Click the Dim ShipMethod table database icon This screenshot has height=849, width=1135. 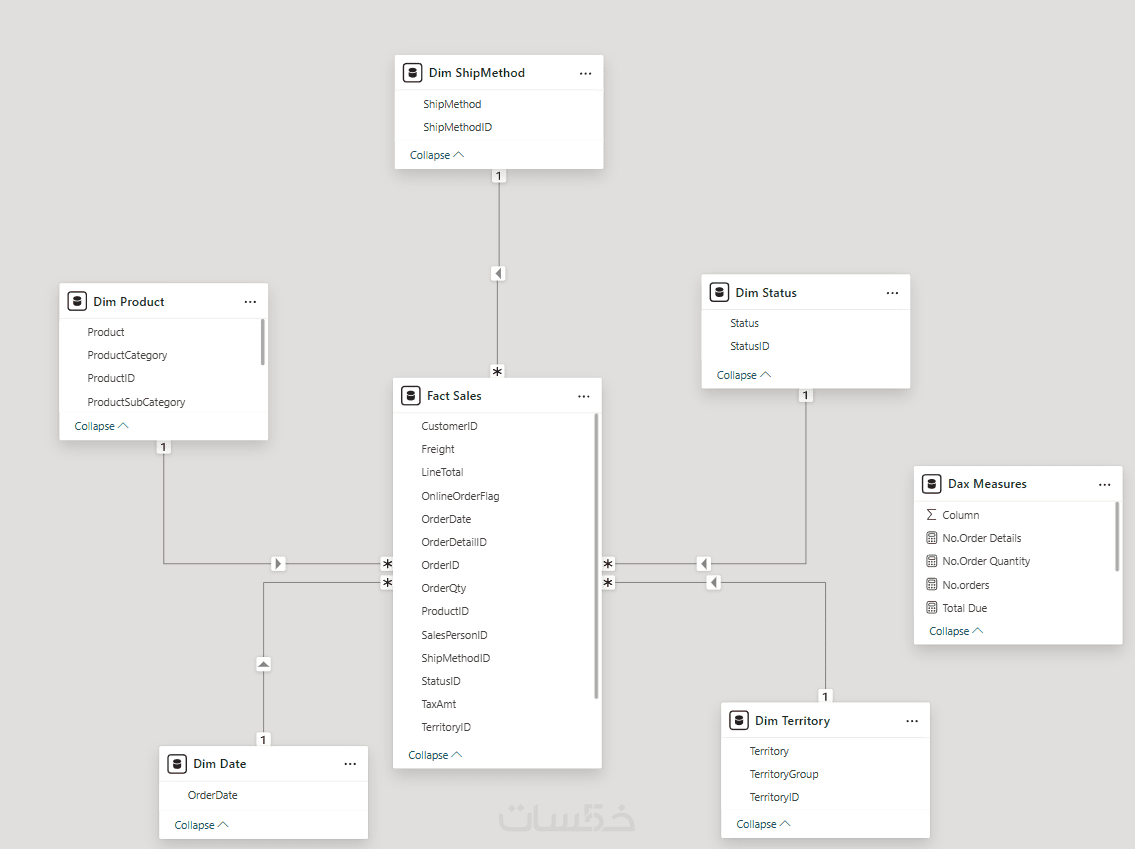pos(412,73)
